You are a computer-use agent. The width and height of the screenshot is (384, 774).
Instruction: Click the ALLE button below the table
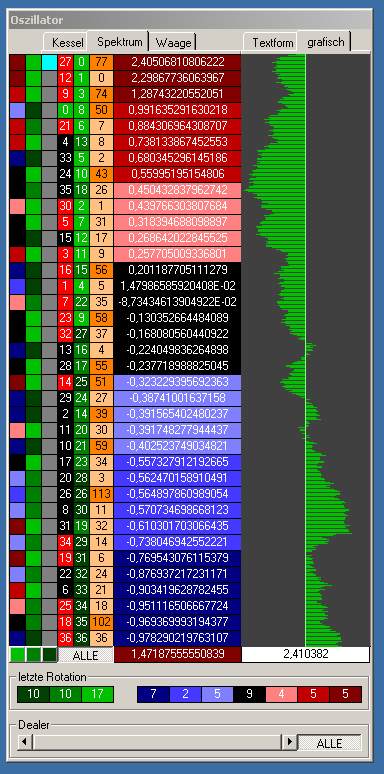point(86,655)
